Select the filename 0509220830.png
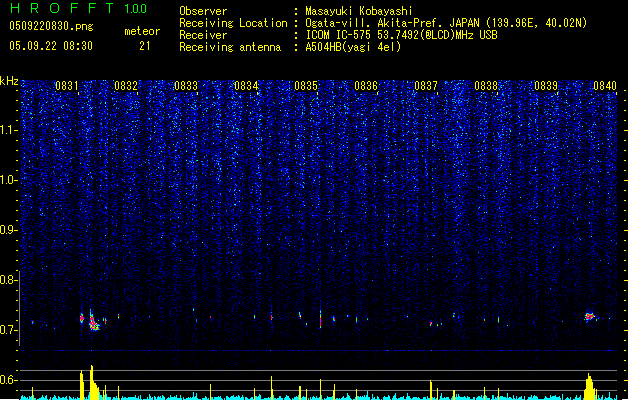Screen dimensions: 629x400 (51, 26)
